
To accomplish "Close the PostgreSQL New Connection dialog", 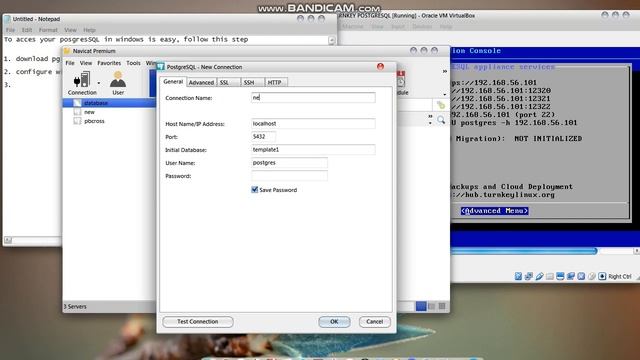I will [x=380, y=67].
